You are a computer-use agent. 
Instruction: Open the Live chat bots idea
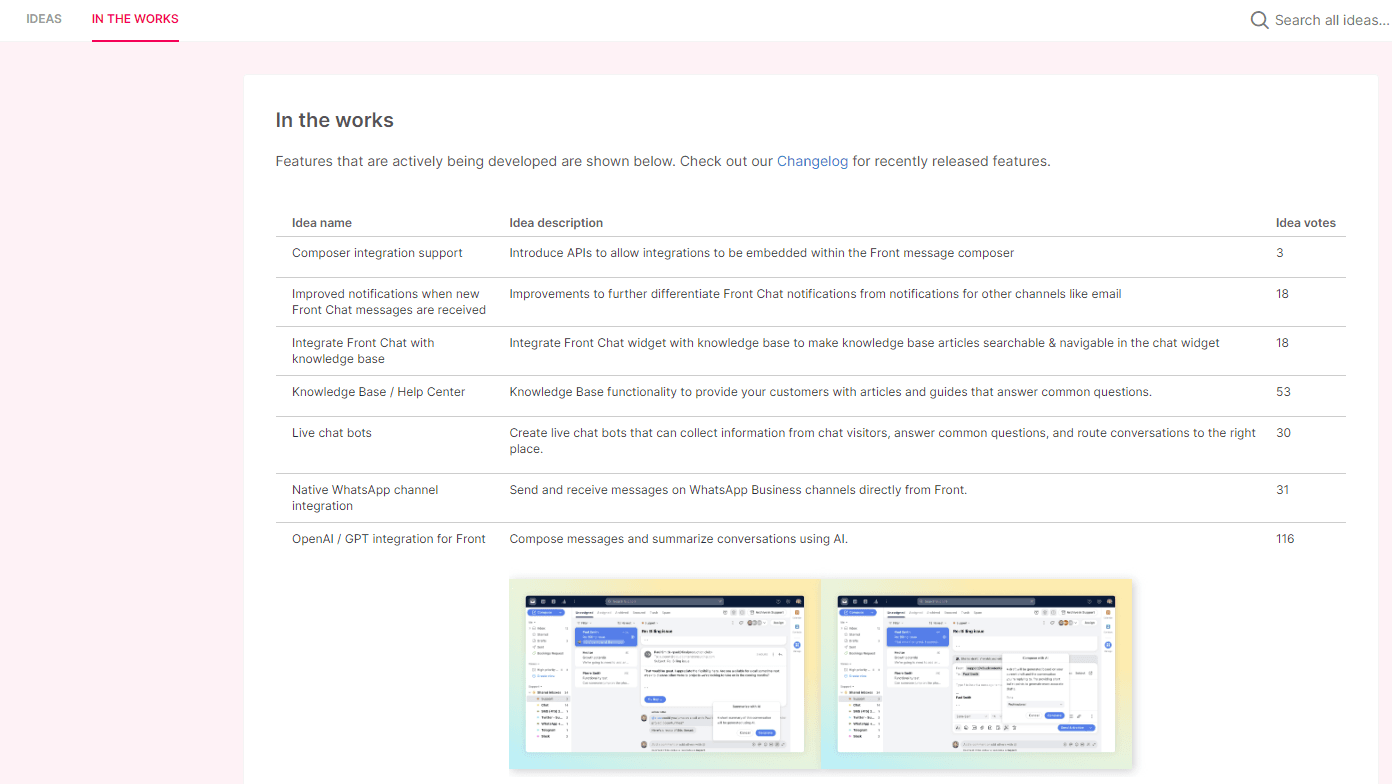click(x=332, y=433)
